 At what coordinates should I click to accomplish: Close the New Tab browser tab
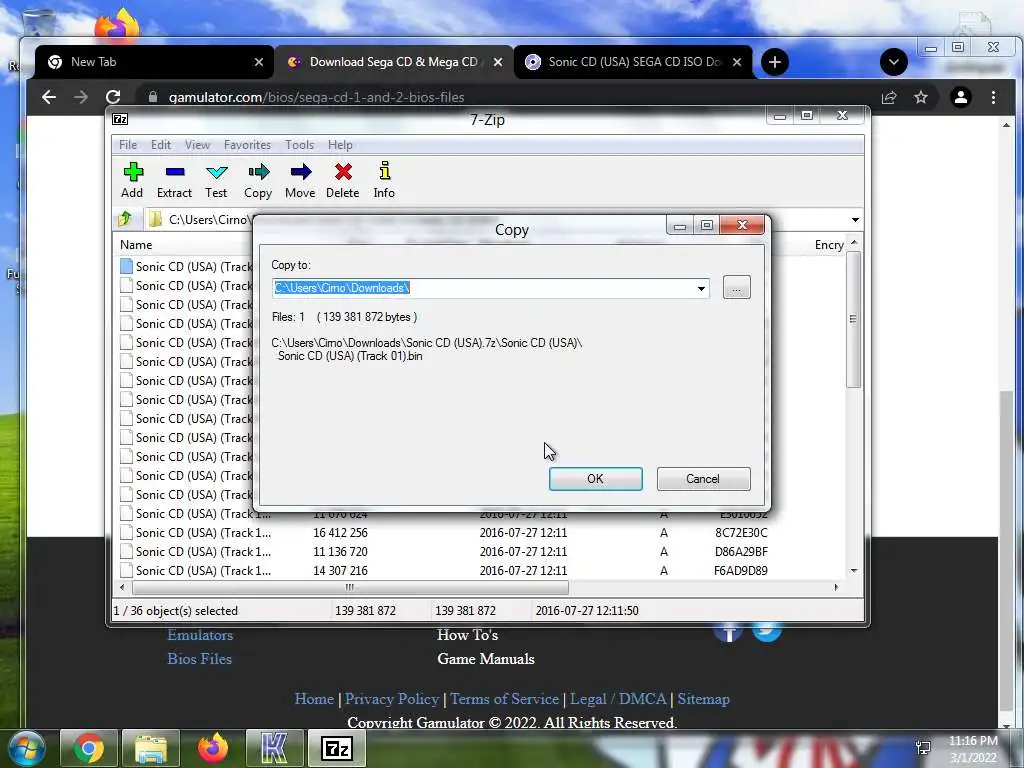(259, 62)
